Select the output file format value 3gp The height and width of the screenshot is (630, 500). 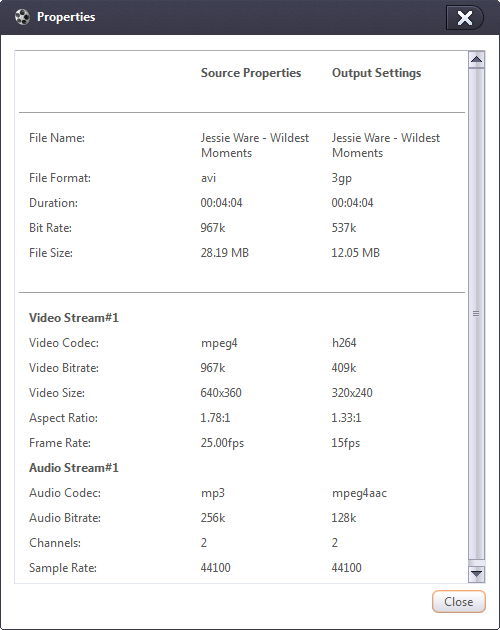pyautogui.click(x=341, y=178)
